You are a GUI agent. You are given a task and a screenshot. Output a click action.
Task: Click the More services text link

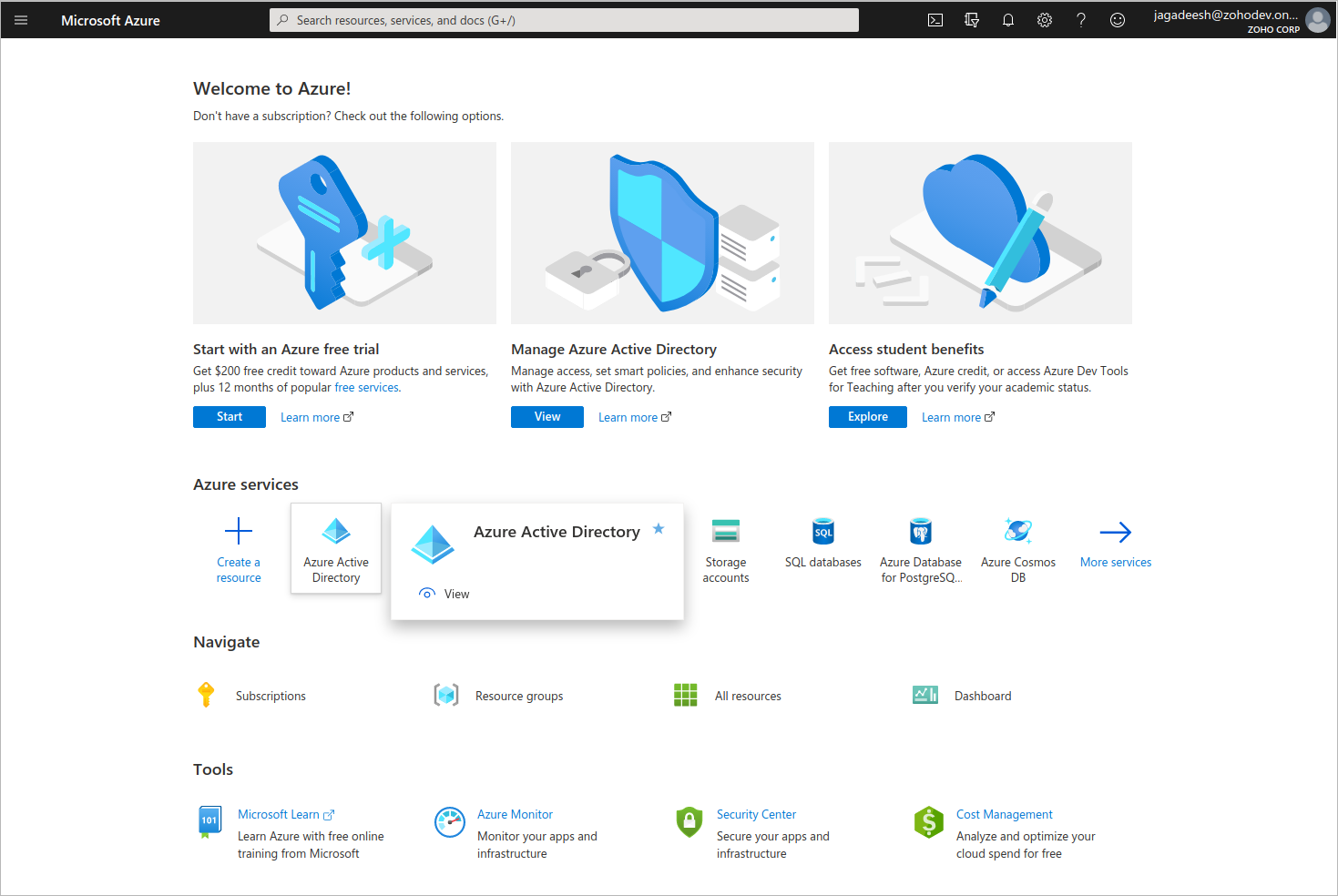pyautogui.click(x=1116, y=563)
